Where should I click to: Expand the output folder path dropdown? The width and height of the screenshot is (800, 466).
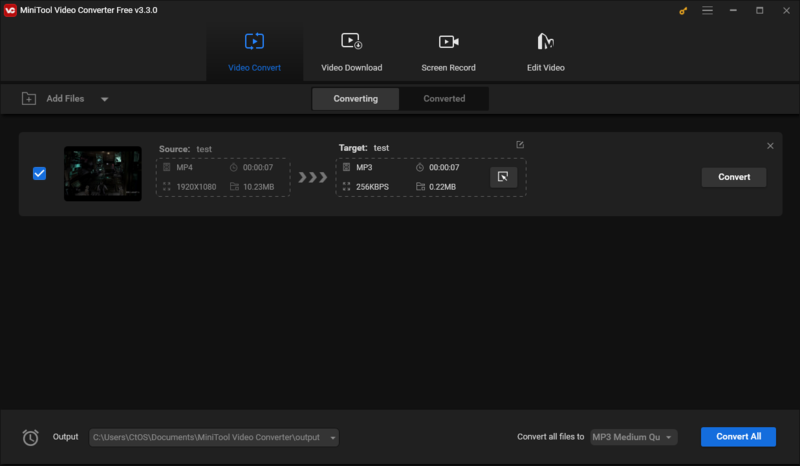coord(333,437)
